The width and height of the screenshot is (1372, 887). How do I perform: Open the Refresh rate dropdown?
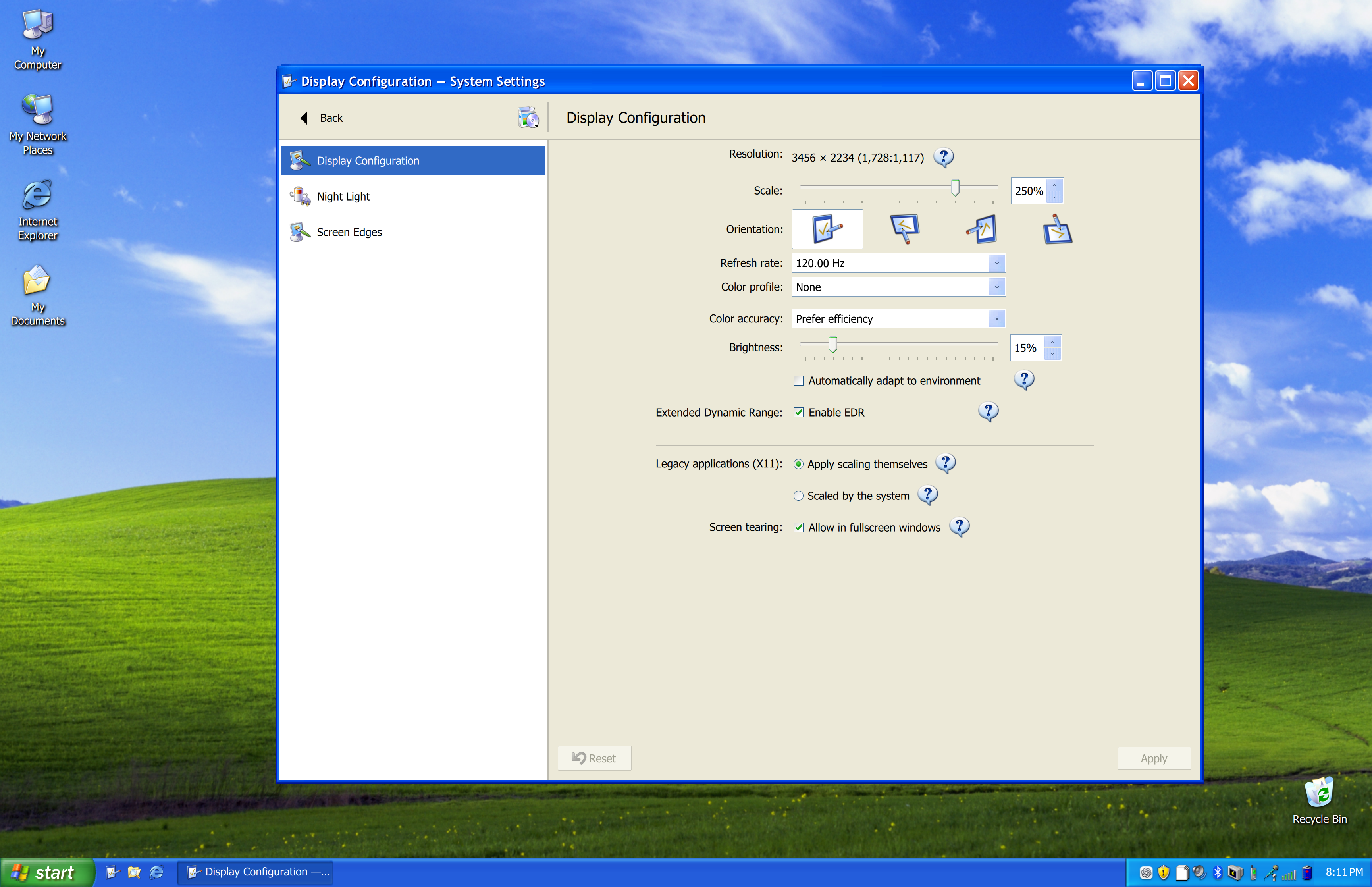pos(898,263)
